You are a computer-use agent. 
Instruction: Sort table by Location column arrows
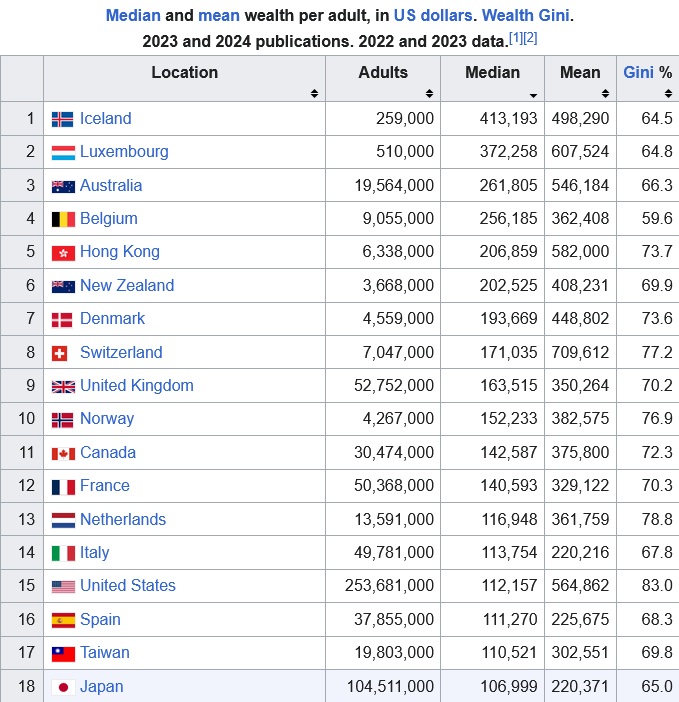point(314,93)
